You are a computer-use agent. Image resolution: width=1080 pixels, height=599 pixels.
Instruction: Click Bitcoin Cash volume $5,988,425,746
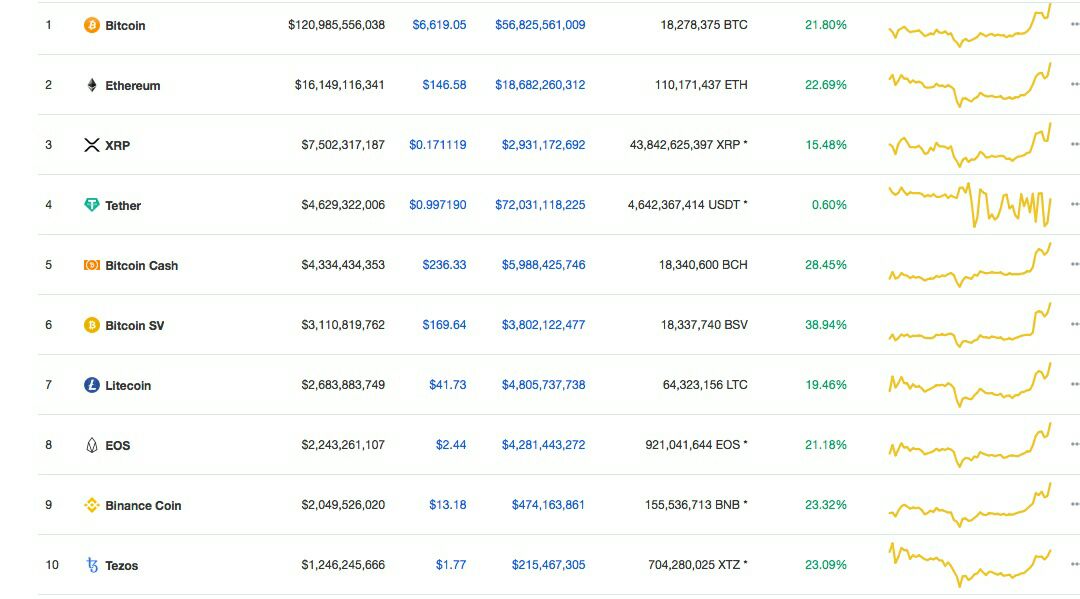pyautogui.click(x=543, y=264)
